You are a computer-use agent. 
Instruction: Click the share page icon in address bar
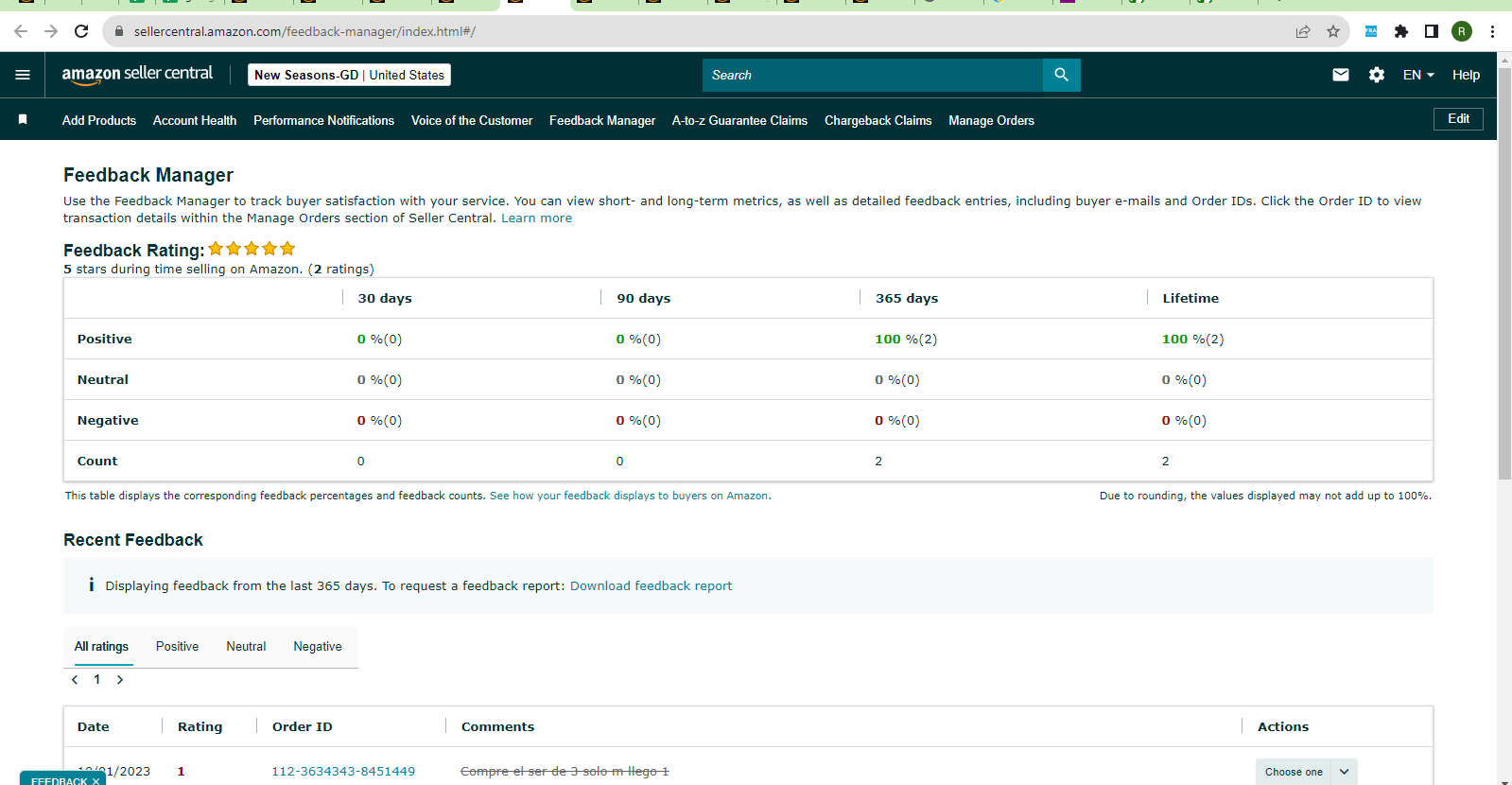click(x=1303, y=31)
